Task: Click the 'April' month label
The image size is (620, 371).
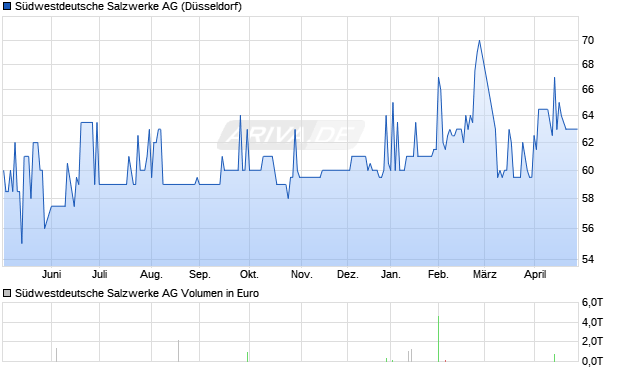Action: tap(535, 274)
